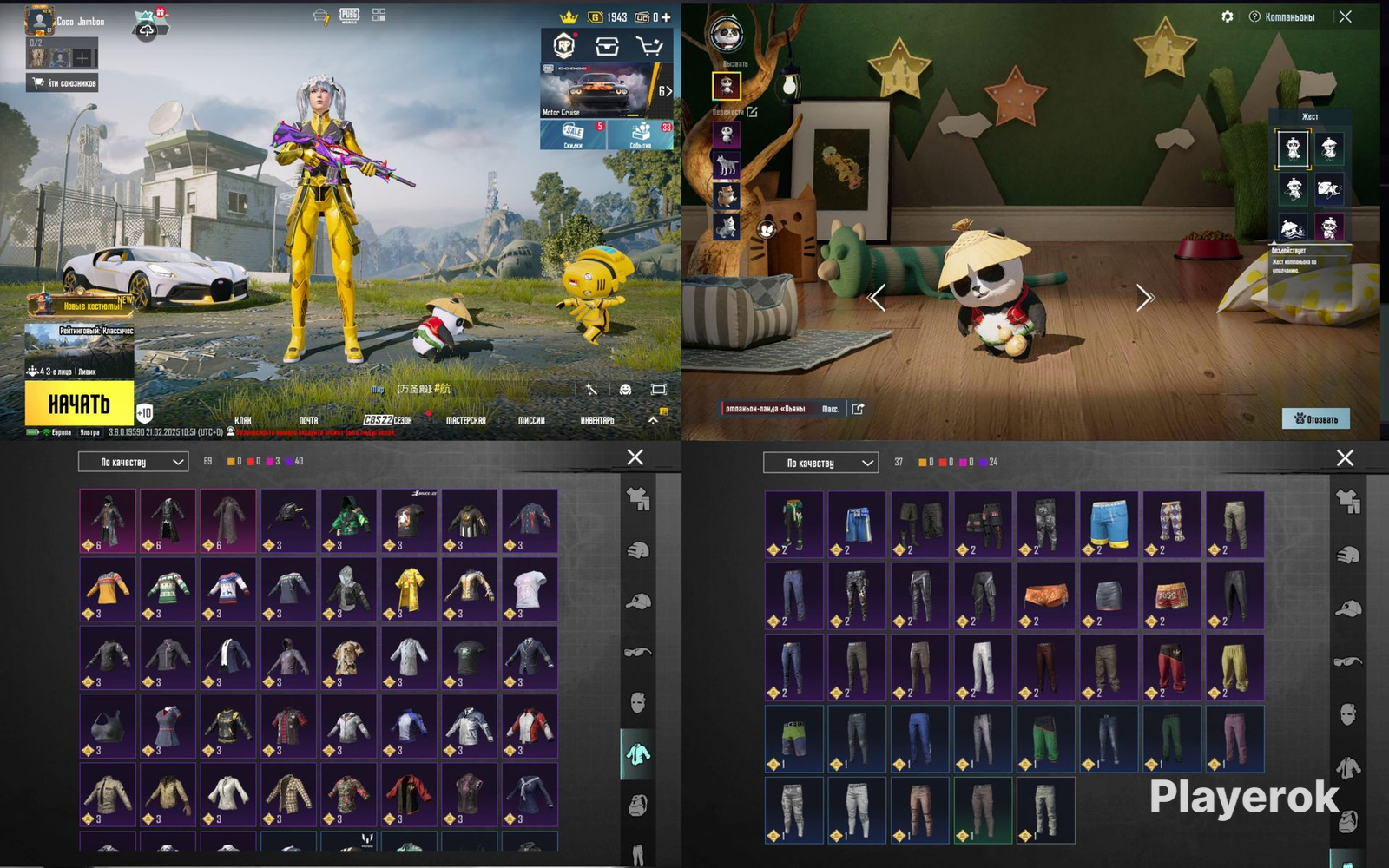The width and height of the screenshot is (1389, 868).
Task: Click the cloud download icon near profile
Action: [147, 30]
